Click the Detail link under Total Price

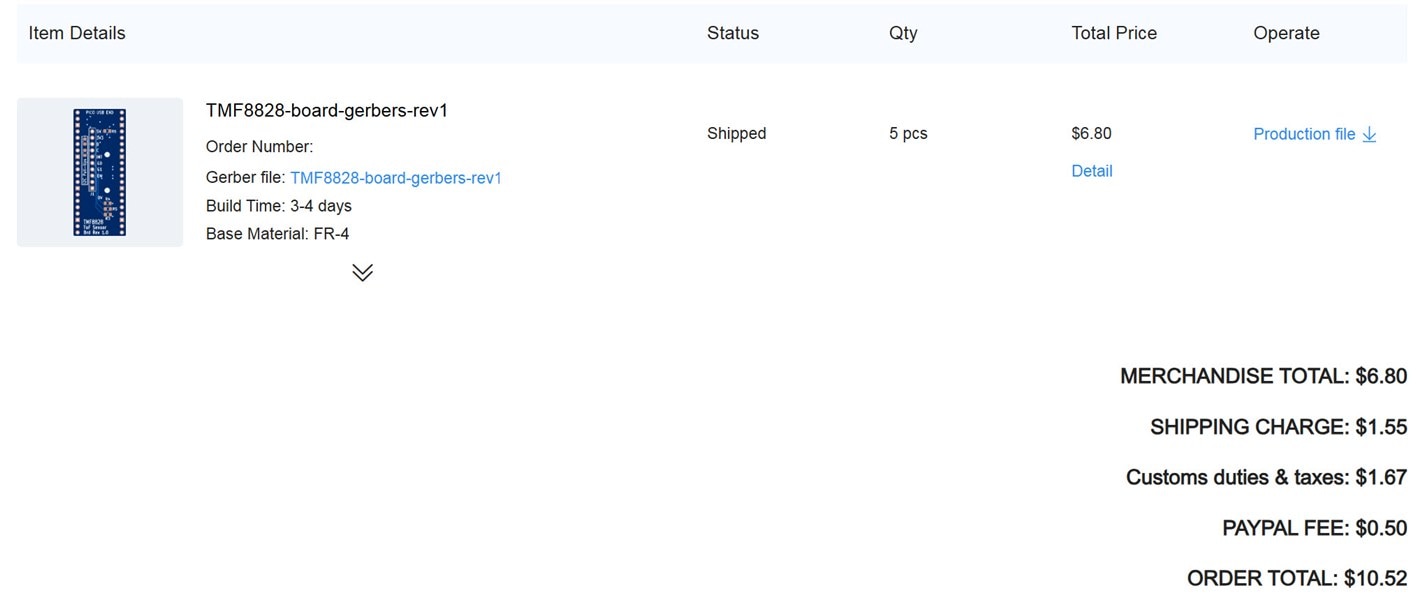pos(1092,171)
